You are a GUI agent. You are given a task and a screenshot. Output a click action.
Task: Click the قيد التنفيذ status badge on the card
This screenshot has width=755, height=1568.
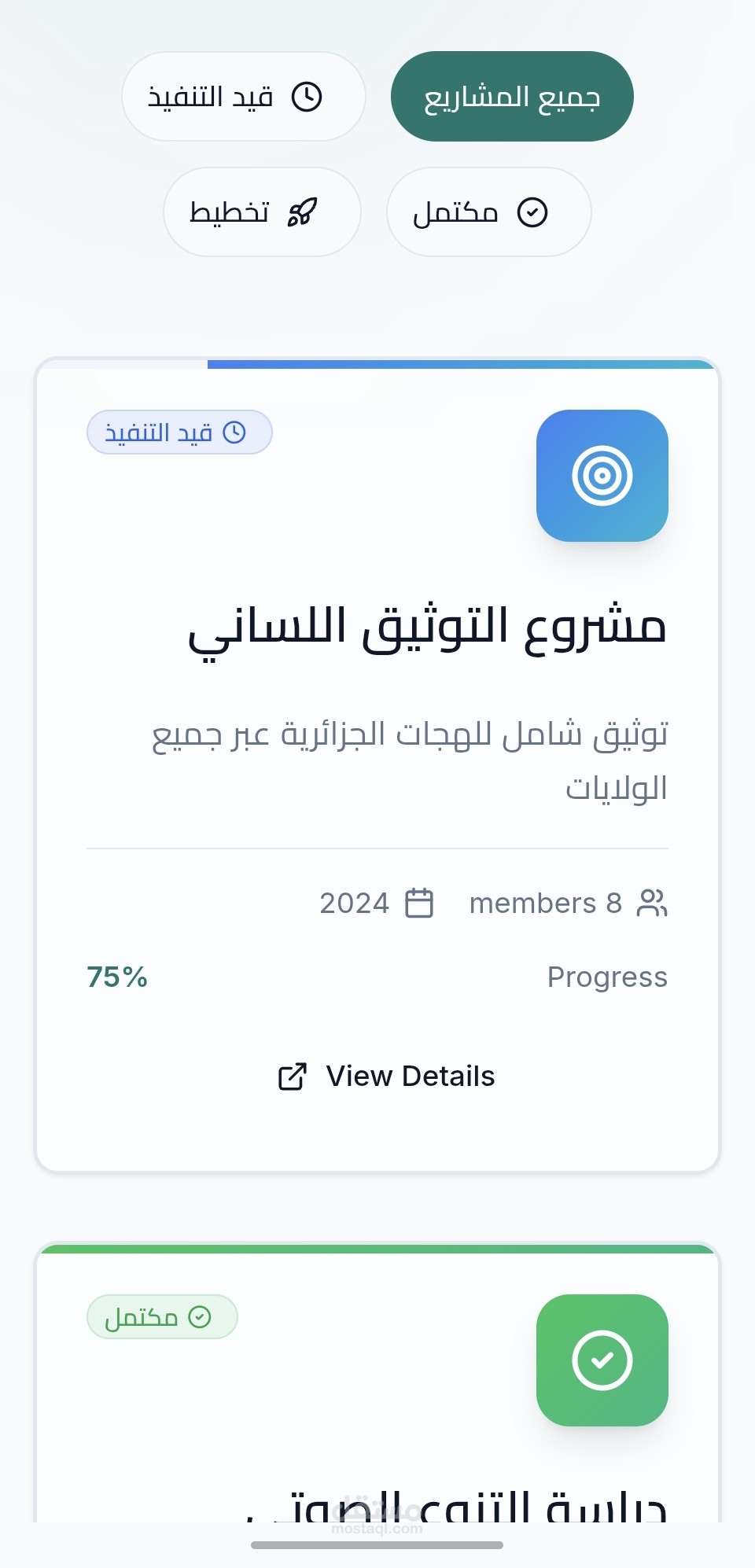click(x=179, y=432)
